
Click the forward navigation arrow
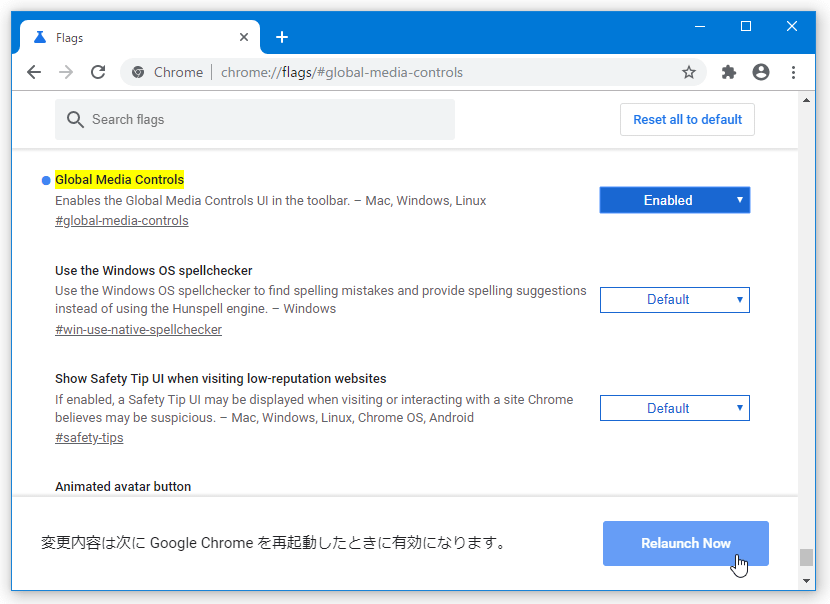pos(66,72)
